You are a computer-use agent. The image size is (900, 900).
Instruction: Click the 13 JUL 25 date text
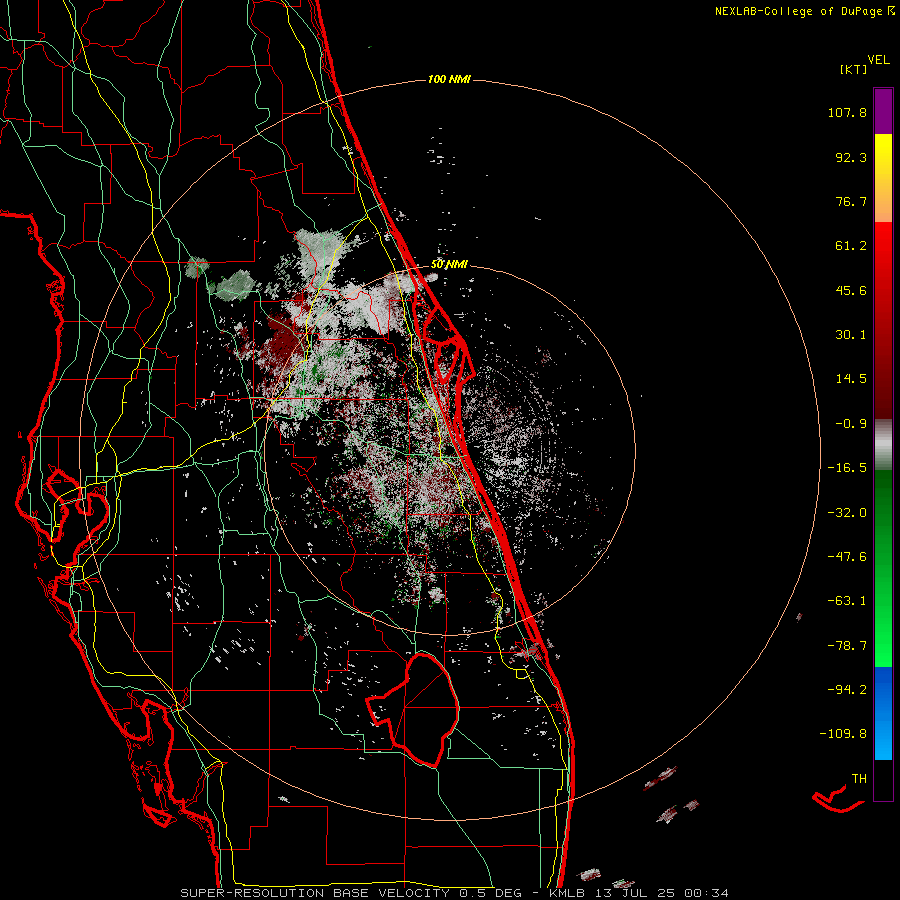[634, 893]
